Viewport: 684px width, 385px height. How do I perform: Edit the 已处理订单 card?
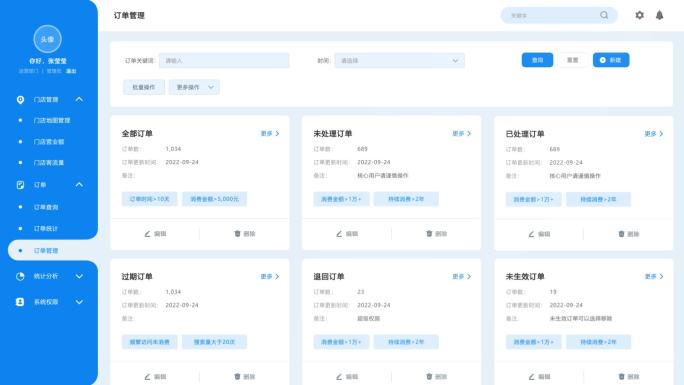(539, 234)
